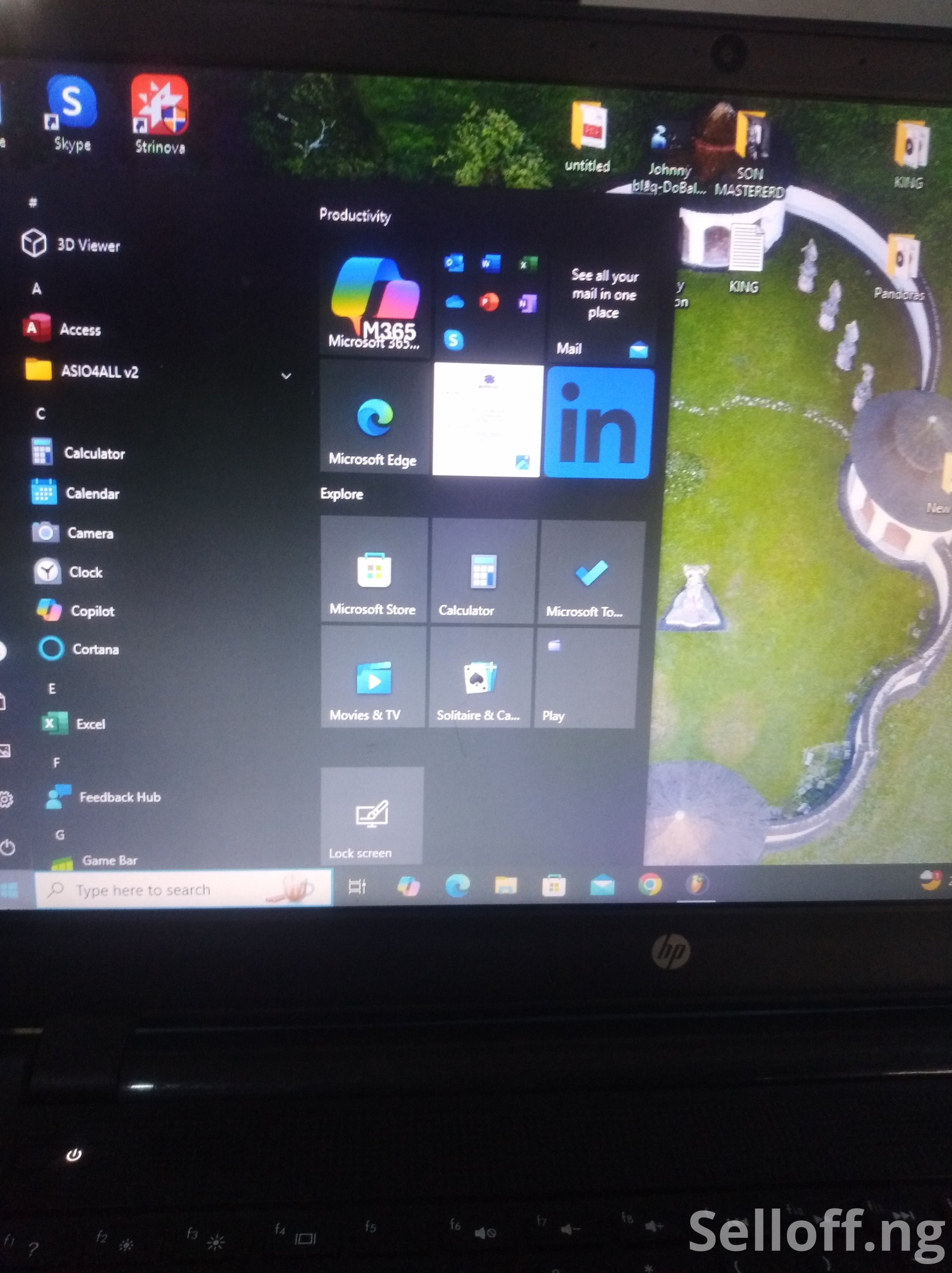Open the LinkedIn tile
The height and width of the screenshot is (1273, 952).
(x=599, y=423)
